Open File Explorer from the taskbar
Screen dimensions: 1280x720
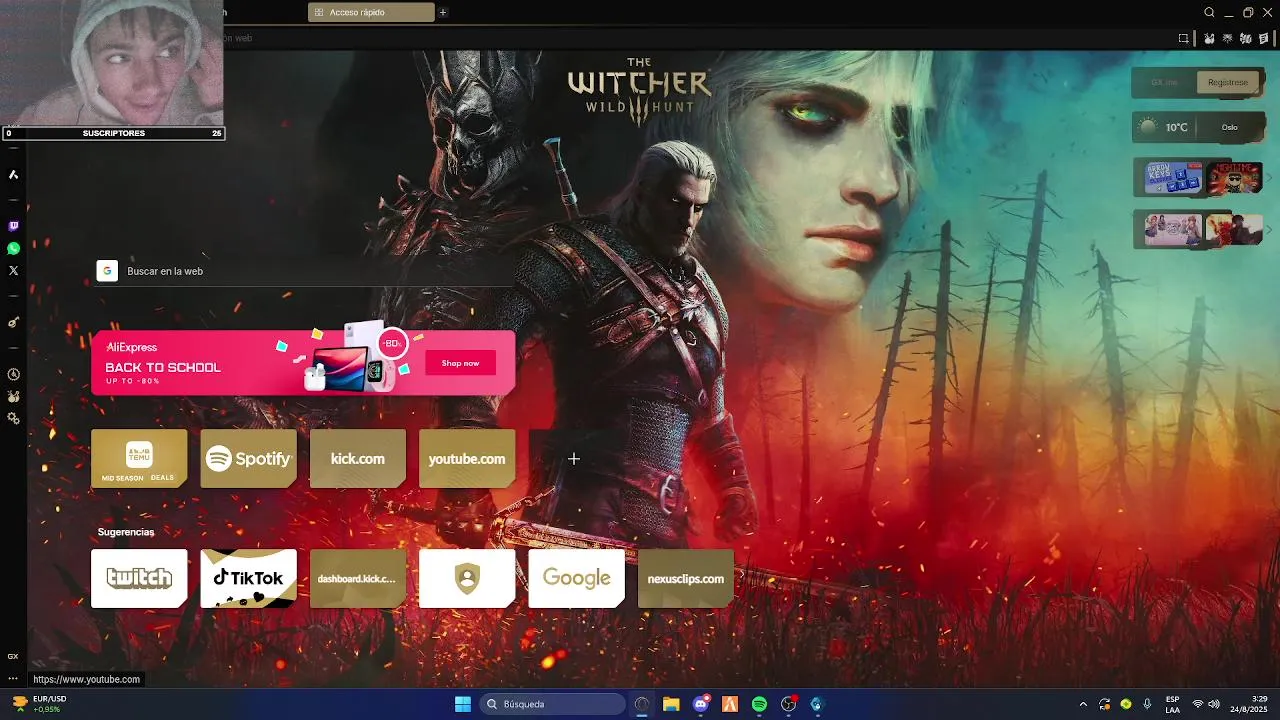[671, 704]
